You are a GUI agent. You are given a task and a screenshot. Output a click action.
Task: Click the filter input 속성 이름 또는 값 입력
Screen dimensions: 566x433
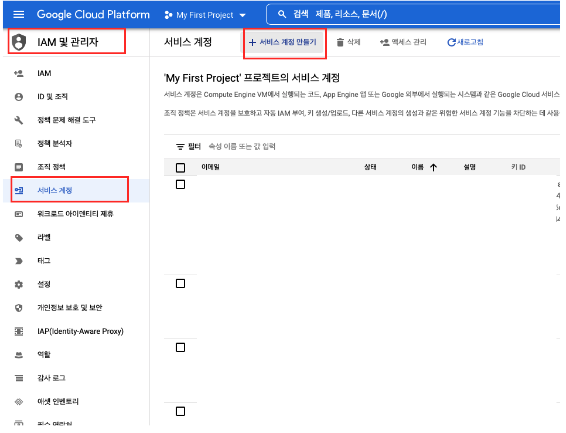coord(242,146)
